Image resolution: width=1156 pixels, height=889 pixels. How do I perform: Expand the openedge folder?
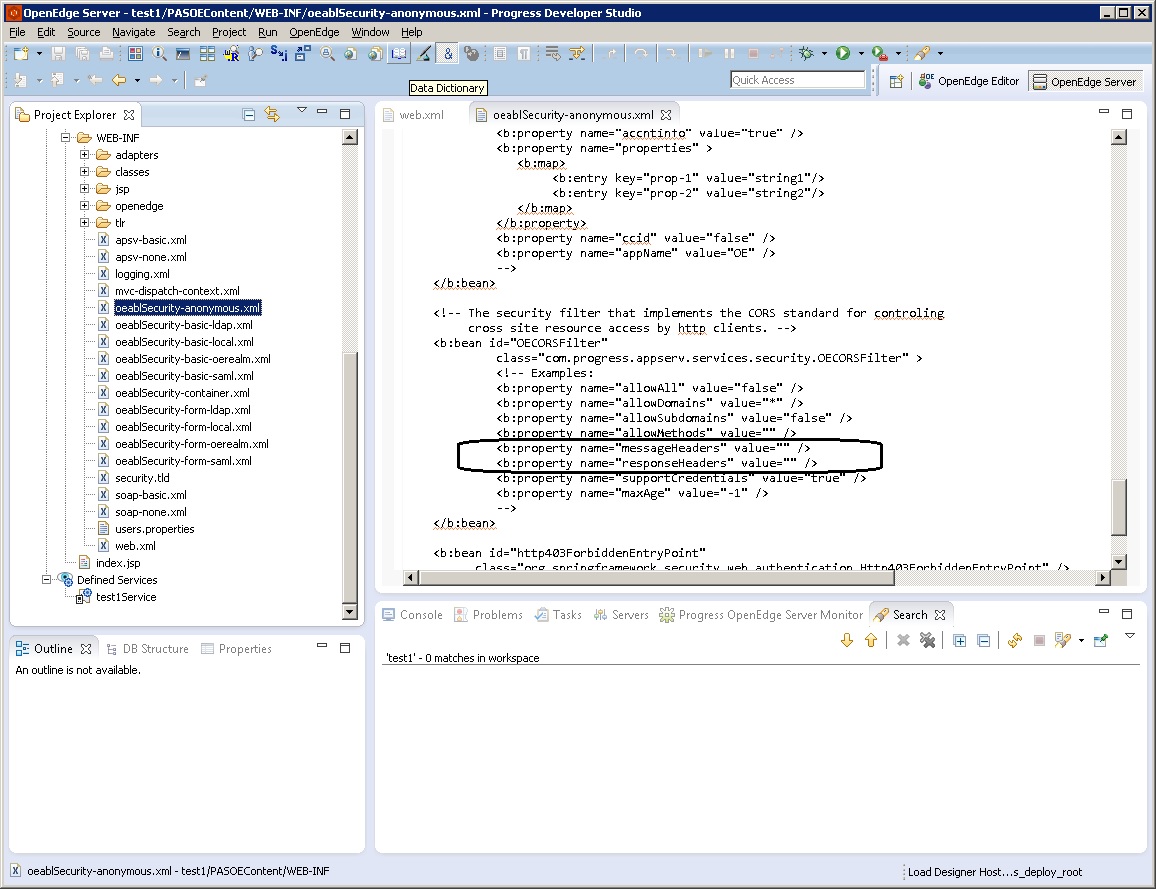pos(84,205)
